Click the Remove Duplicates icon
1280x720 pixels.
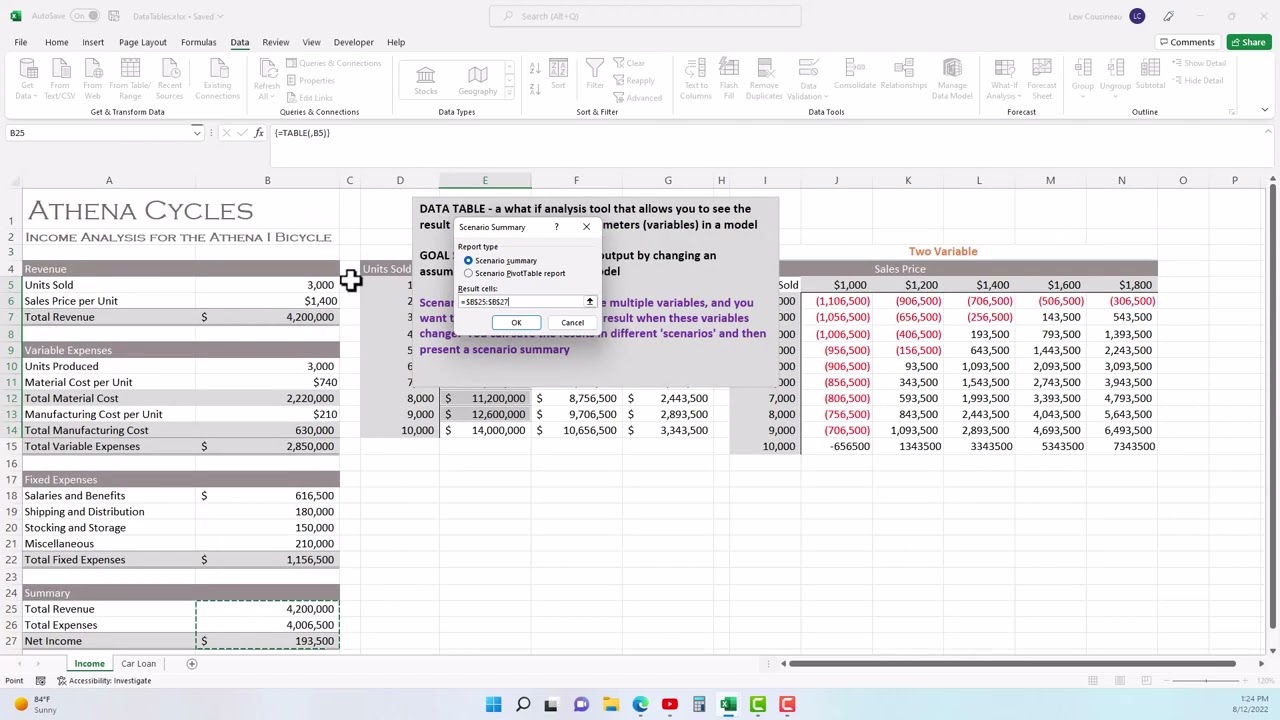764,80
